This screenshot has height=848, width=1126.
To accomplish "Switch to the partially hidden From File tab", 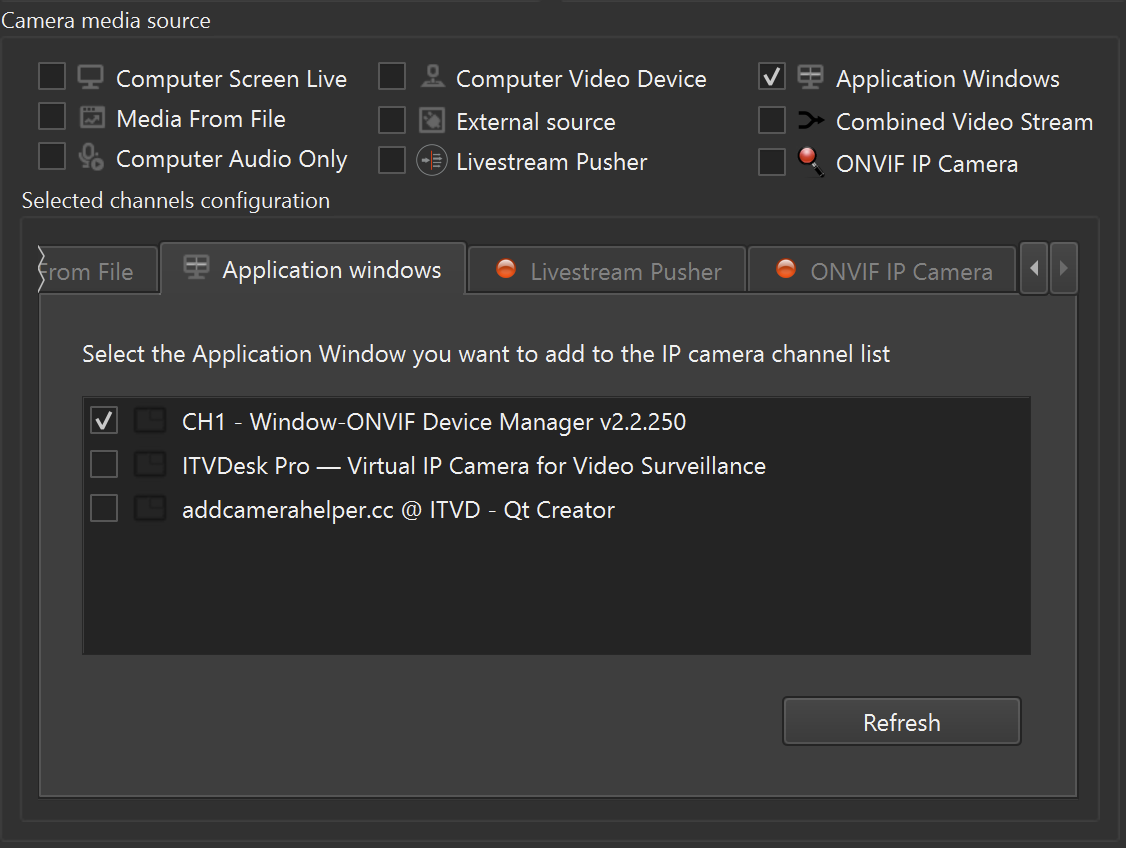I will click(97, 270).
